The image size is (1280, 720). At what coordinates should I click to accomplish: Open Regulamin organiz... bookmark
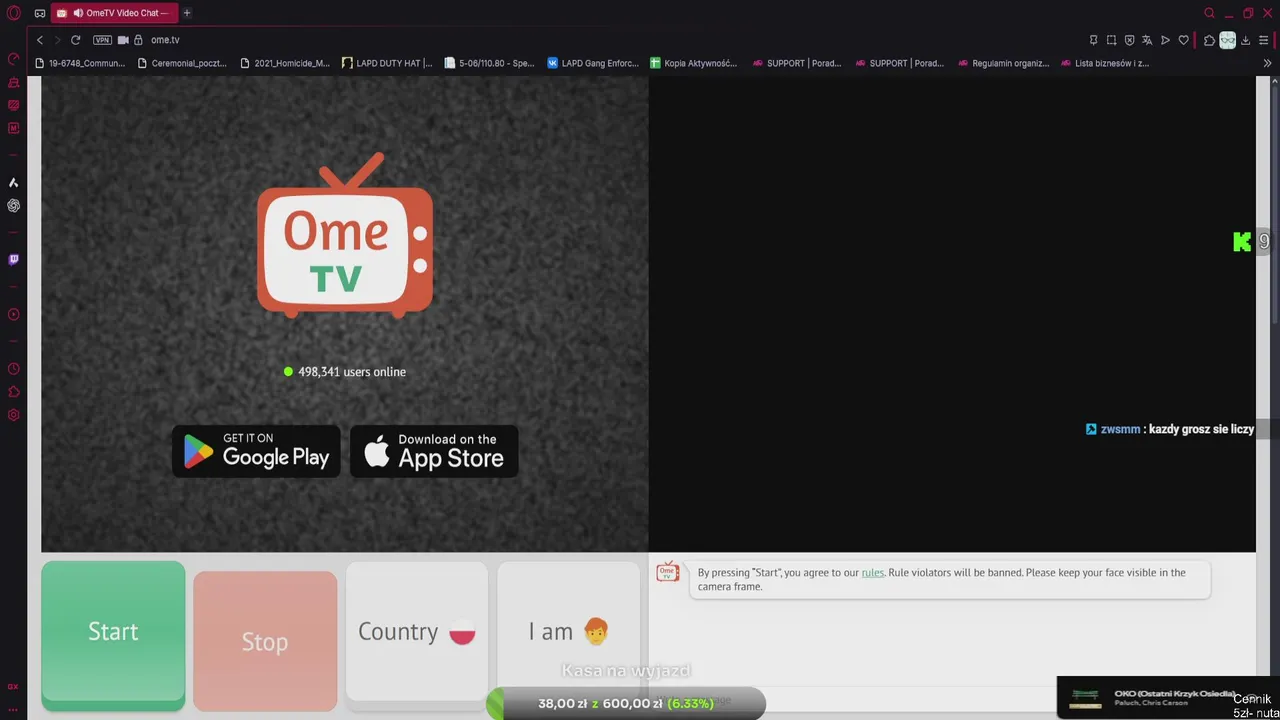tap(1003, 63)
